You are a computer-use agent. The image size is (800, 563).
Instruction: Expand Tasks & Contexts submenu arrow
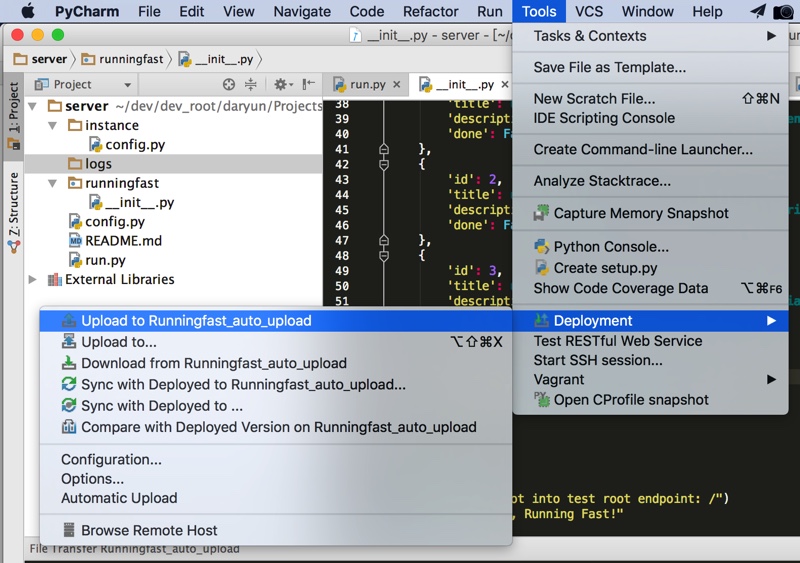coord(771,36)
